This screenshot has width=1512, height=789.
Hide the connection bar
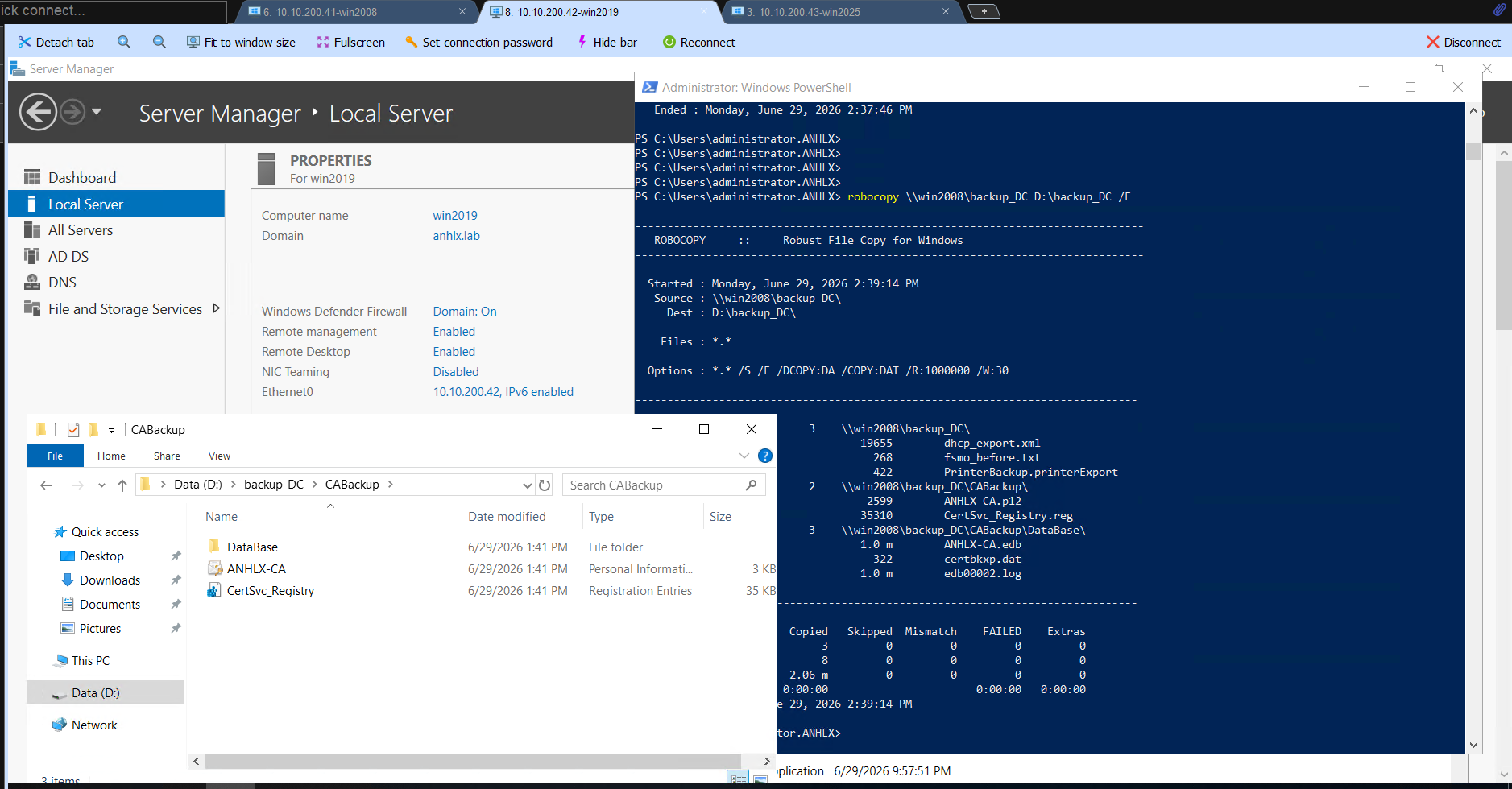607,42
